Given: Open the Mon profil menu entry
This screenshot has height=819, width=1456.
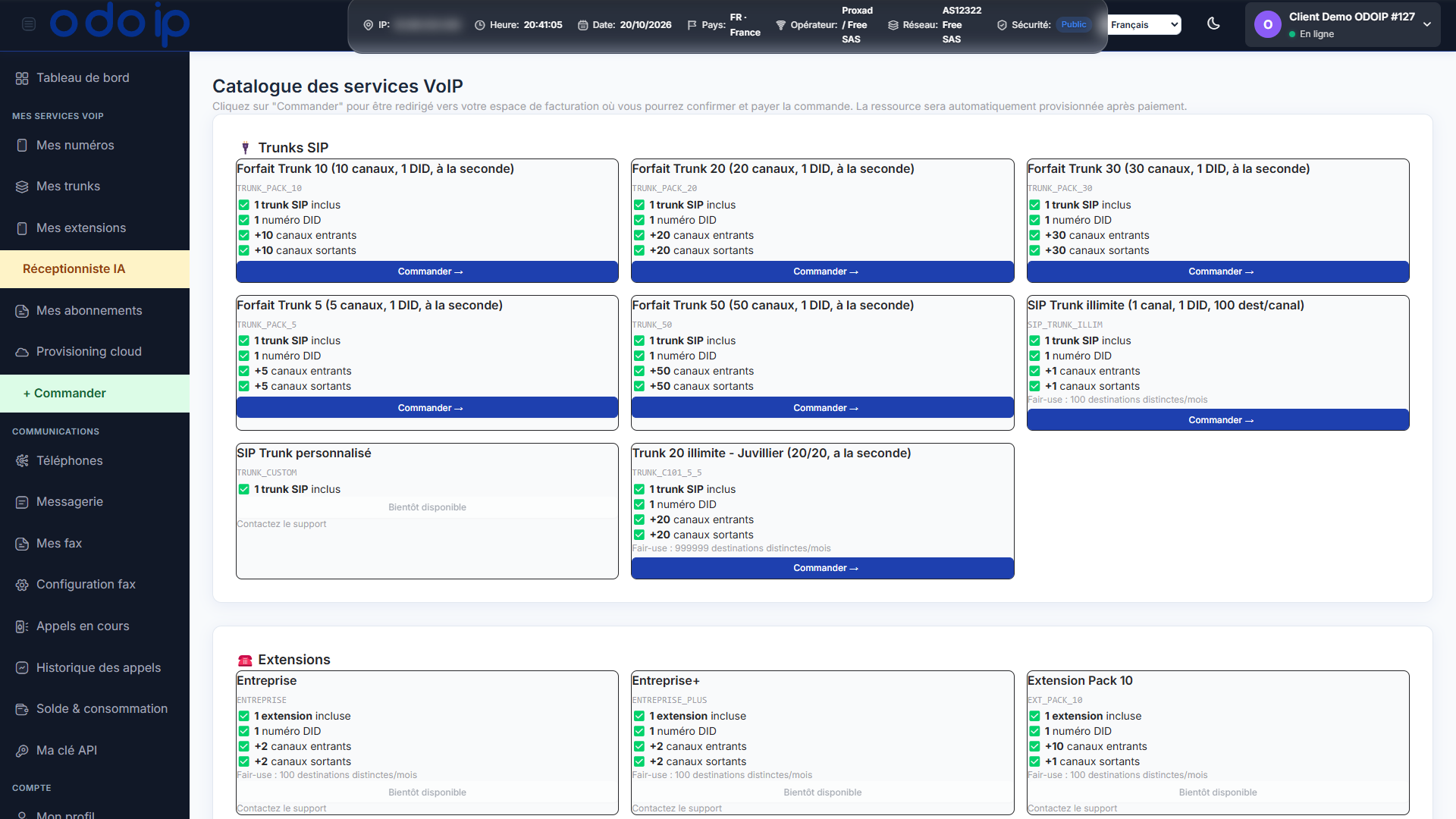Looking at the screenshot, I should pyautogui.click(x=95, y=814).
